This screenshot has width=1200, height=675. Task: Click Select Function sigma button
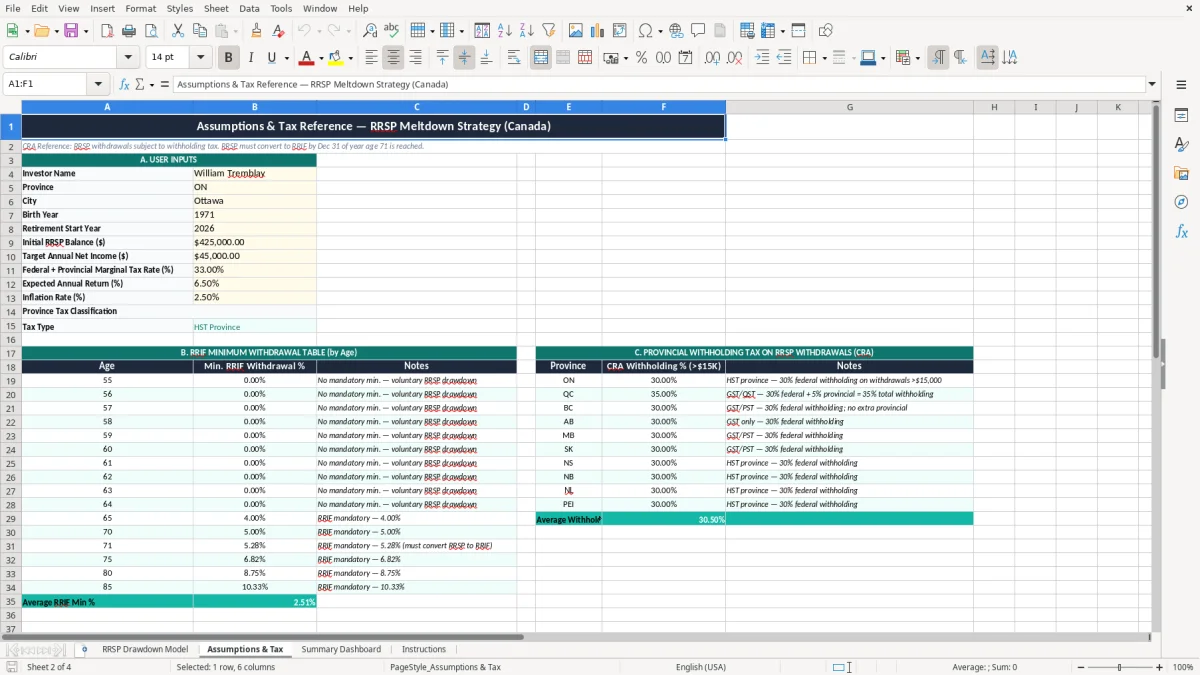click(139, 84)
